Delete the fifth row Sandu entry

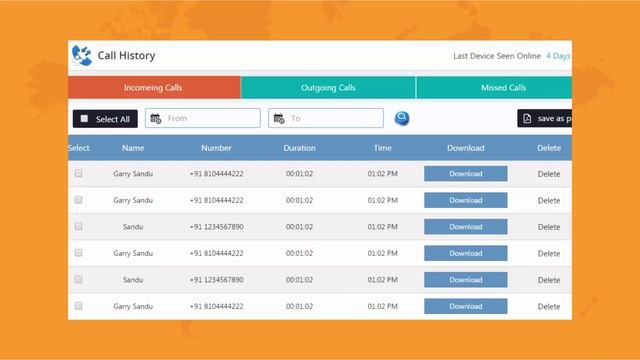click(x=549, y=280)
